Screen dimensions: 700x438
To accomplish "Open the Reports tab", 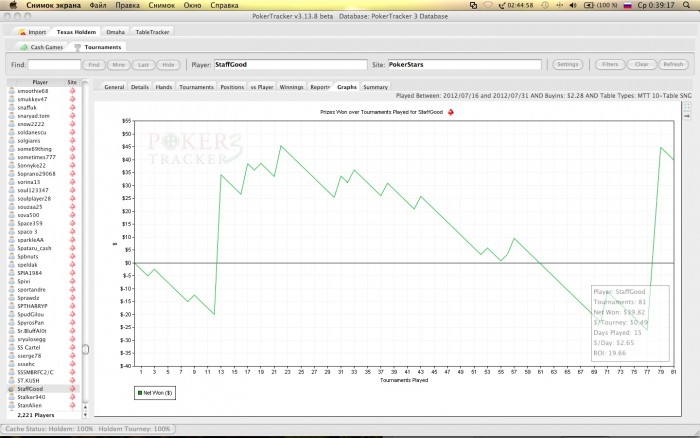I will tap(320, 87).
